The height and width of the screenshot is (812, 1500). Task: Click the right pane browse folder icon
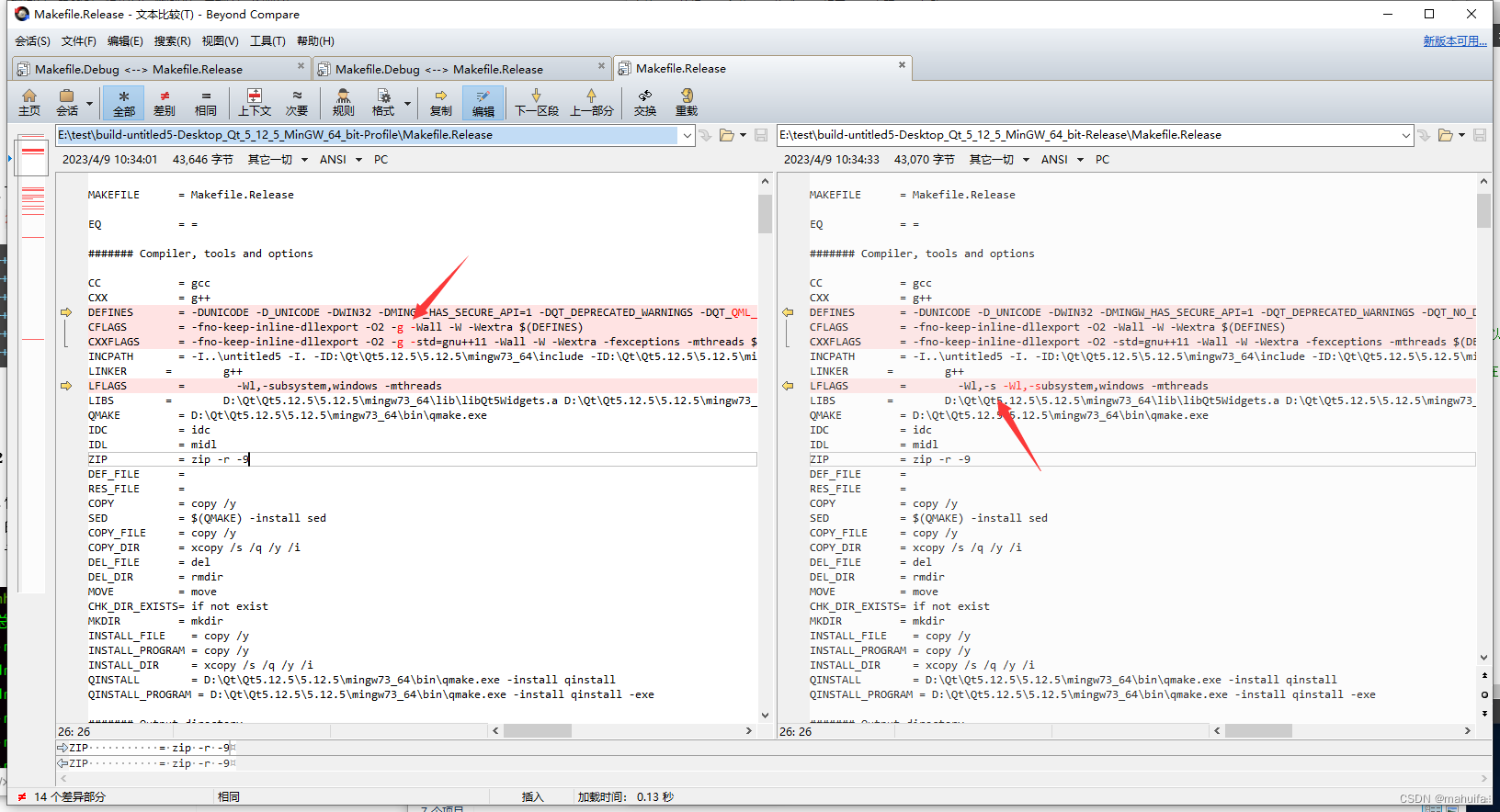1446,135
